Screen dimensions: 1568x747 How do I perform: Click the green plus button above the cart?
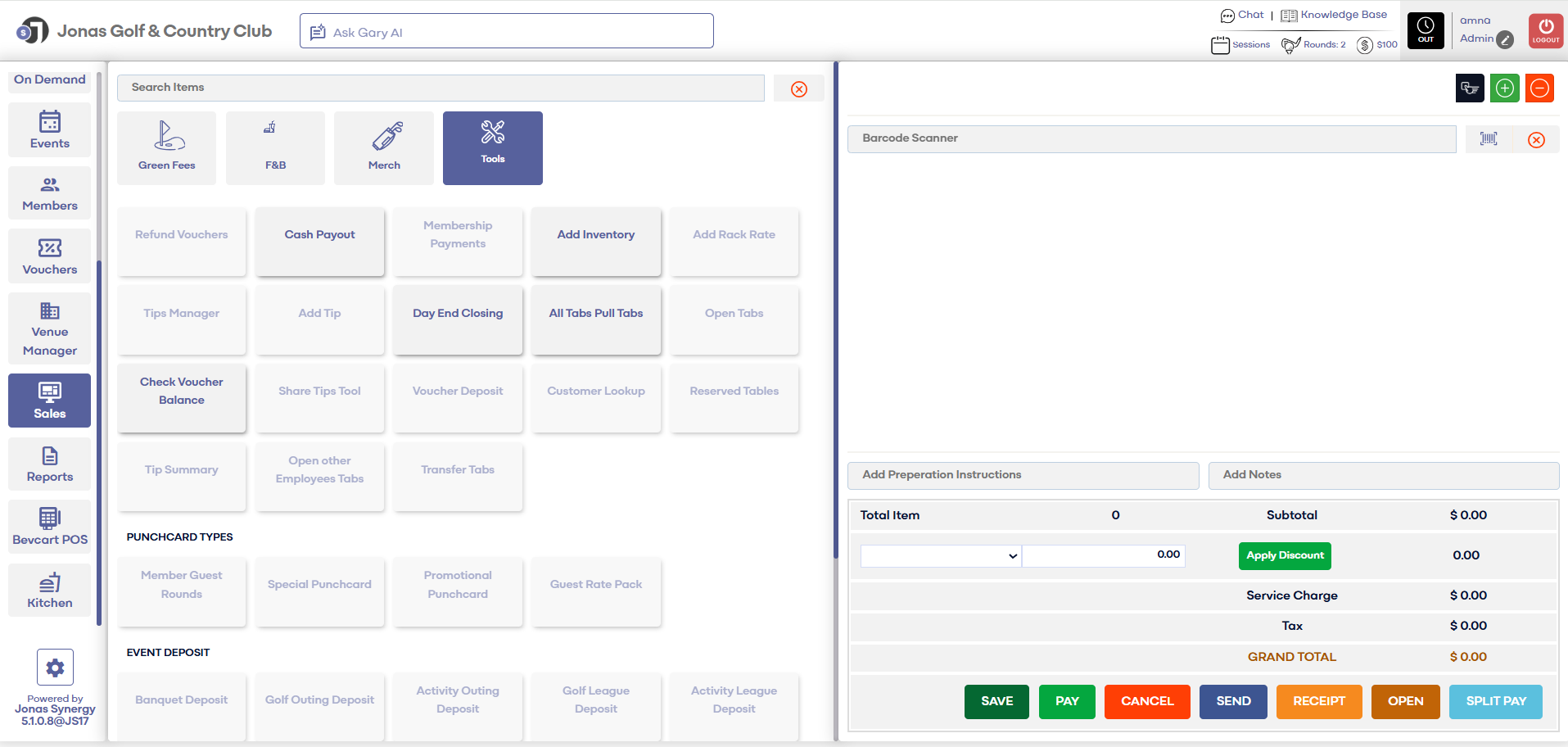[1504, 88]
